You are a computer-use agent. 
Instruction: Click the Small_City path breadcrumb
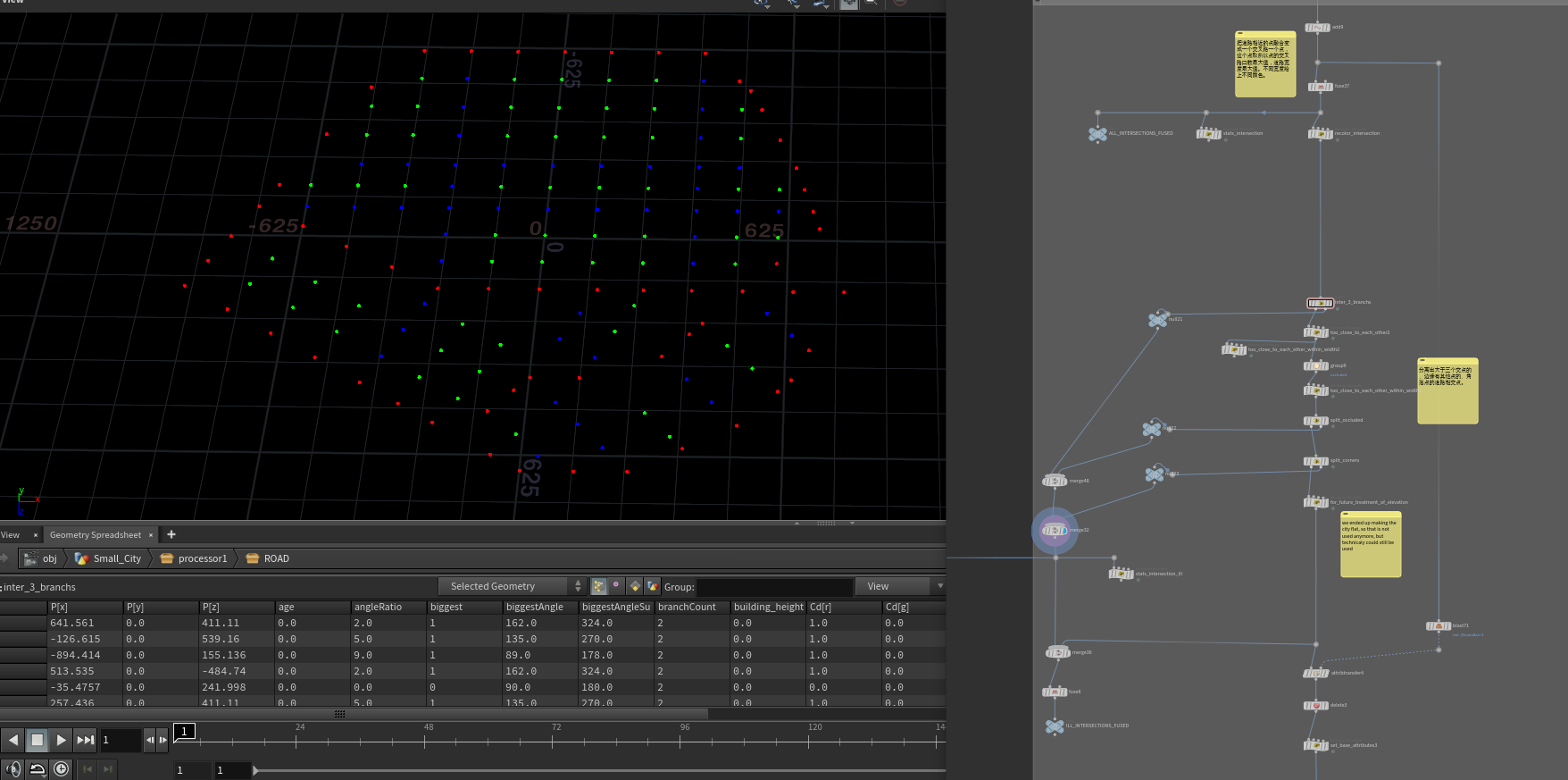[x=117, y=558]
